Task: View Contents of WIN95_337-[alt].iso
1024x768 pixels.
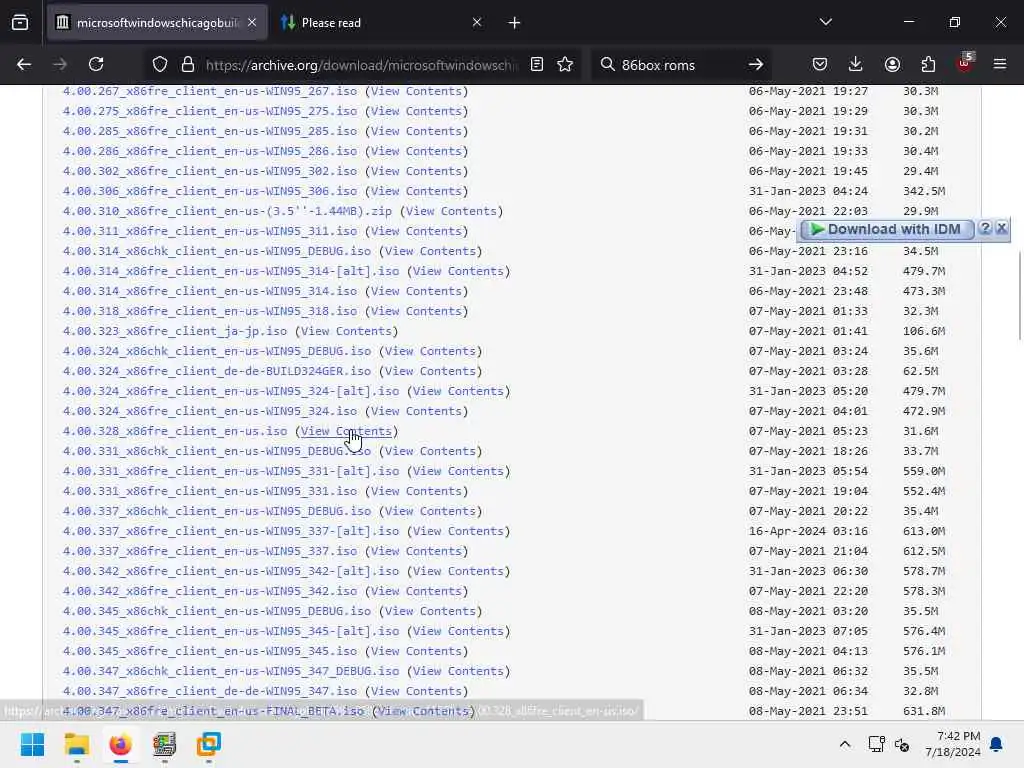Action: 458,531
